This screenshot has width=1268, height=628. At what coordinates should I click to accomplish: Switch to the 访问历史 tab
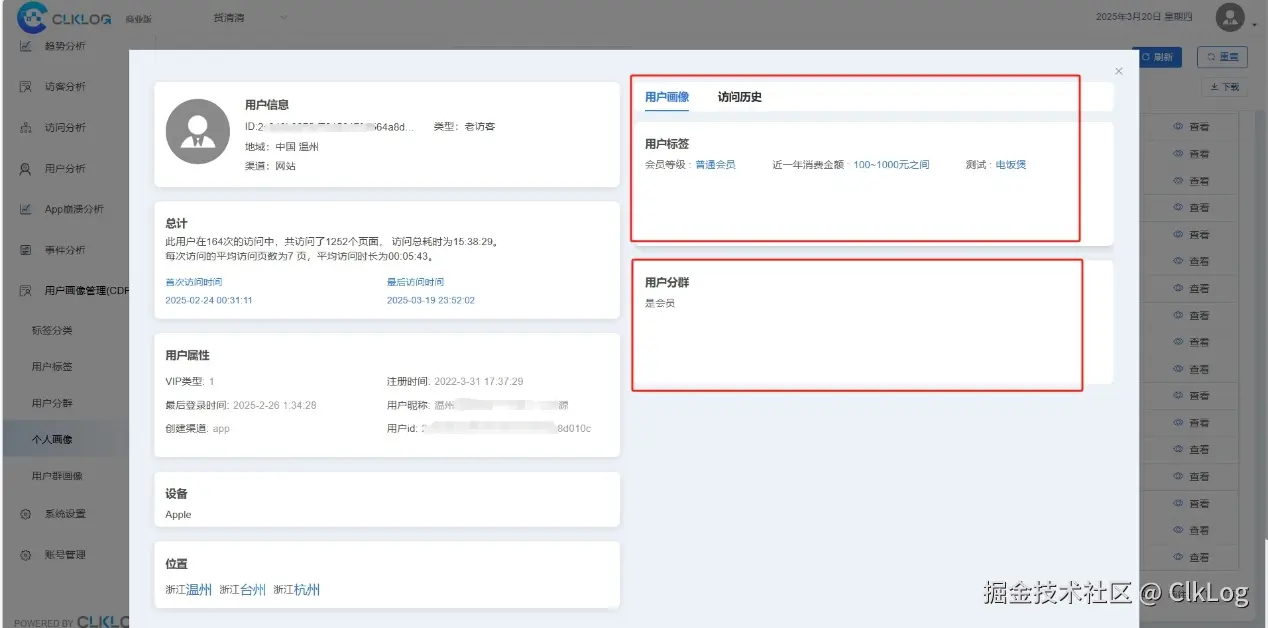740,97
